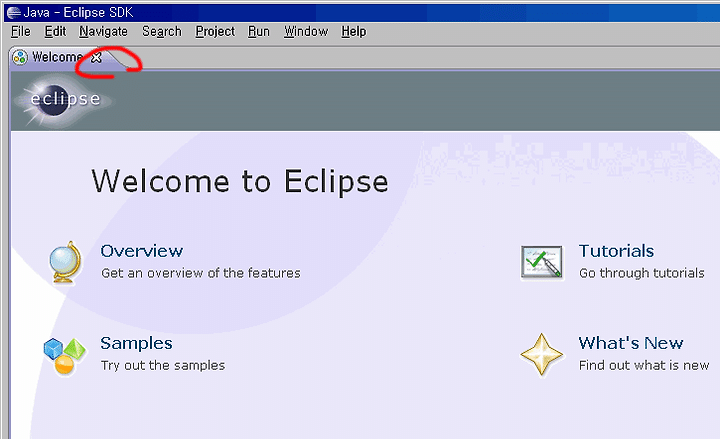Open the Tutorials link
The image size is (720, 439).
click(616, 251)
